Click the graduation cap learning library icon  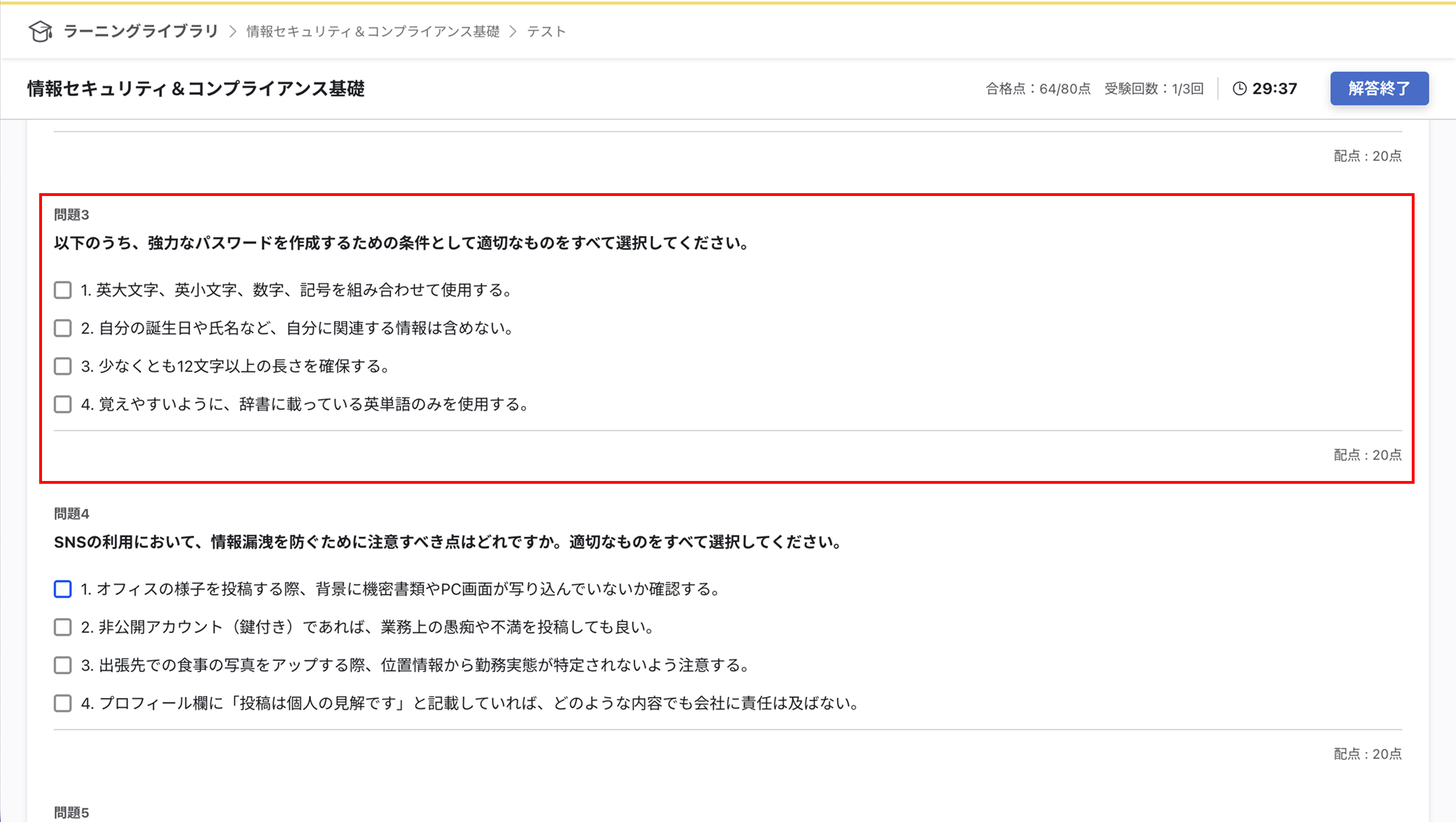click(x=40, y=32)
